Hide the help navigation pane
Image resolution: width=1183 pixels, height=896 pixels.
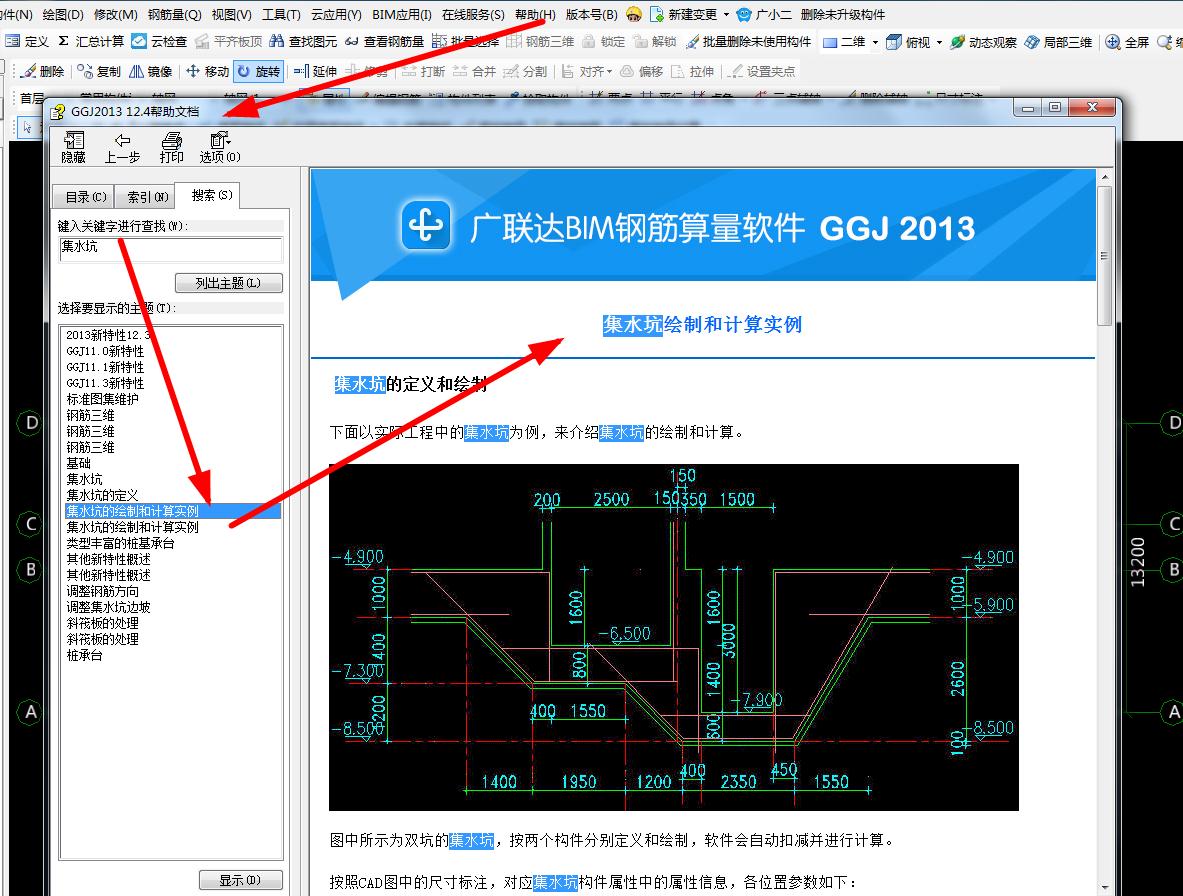[x=73, y=147]
